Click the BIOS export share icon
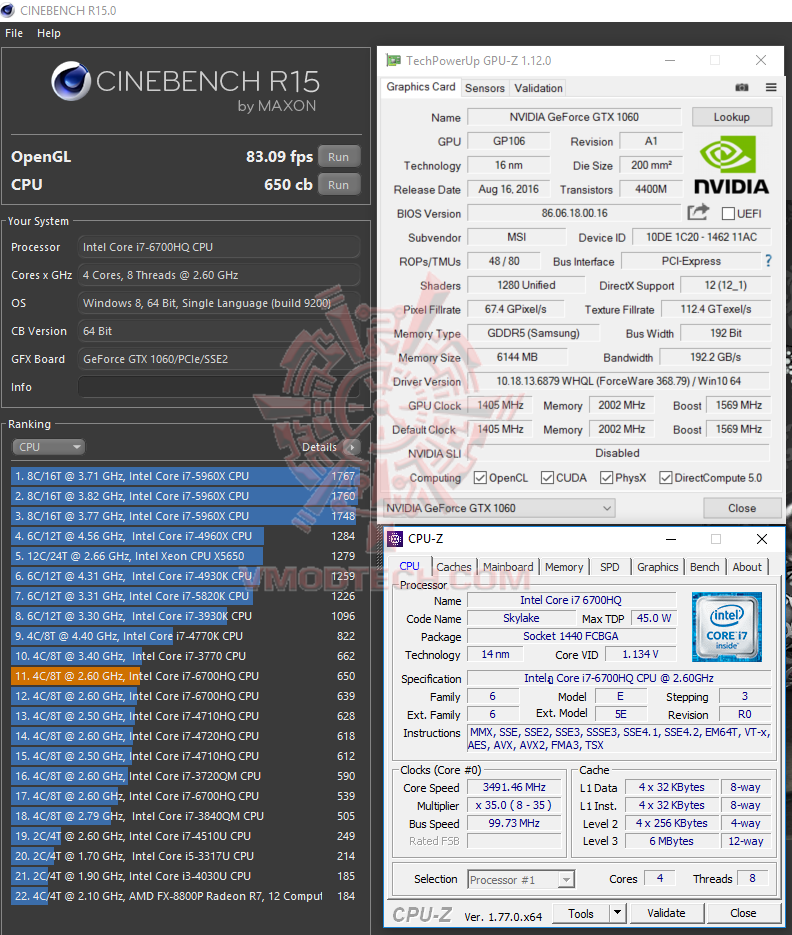The image size is (792, 935). [698, 212]
